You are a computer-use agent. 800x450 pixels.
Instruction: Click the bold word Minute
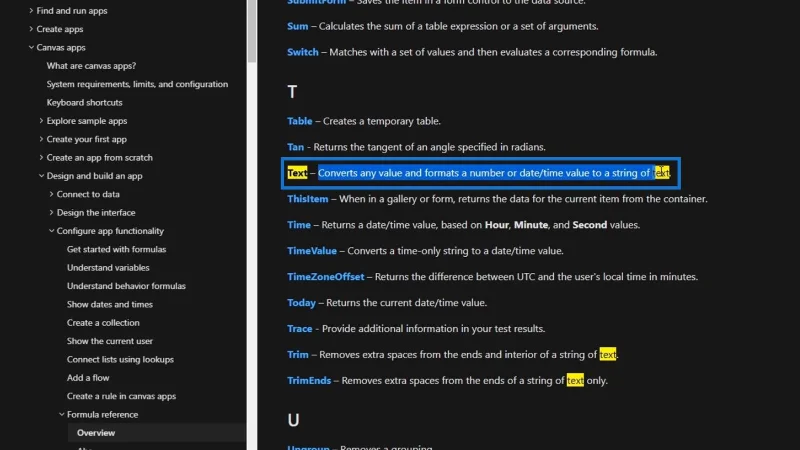pyautogui.click(x=531, y=225)
